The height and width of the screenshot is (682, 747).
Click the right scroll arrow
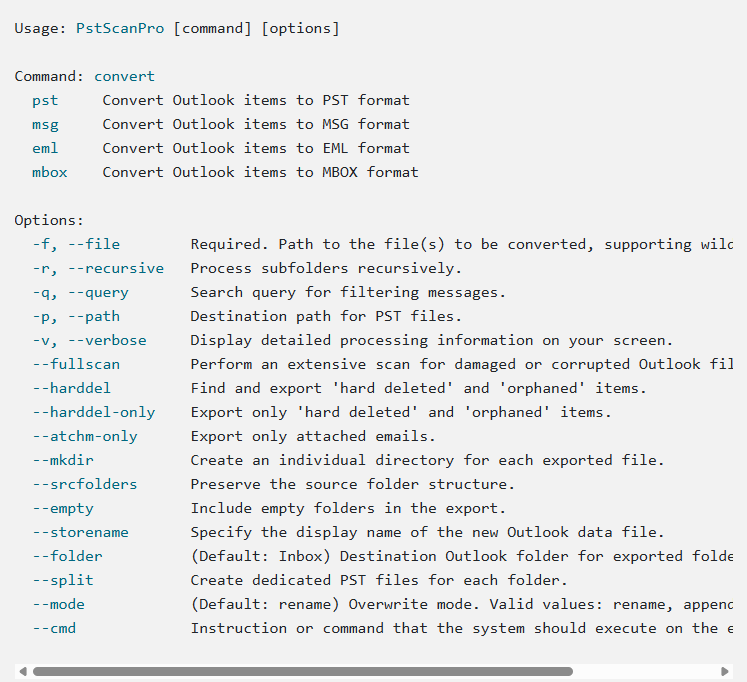(x=725, y=671)
